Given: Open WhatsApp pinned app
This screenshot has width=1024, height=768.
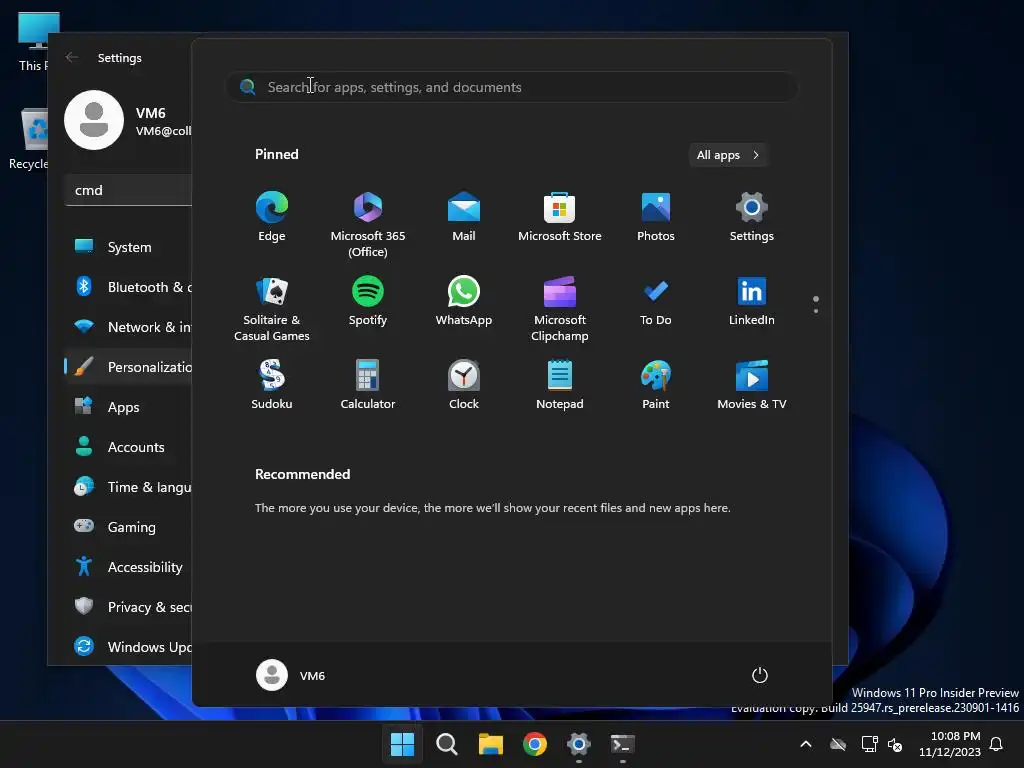Looking at the screenshot, I should [464, 302].
